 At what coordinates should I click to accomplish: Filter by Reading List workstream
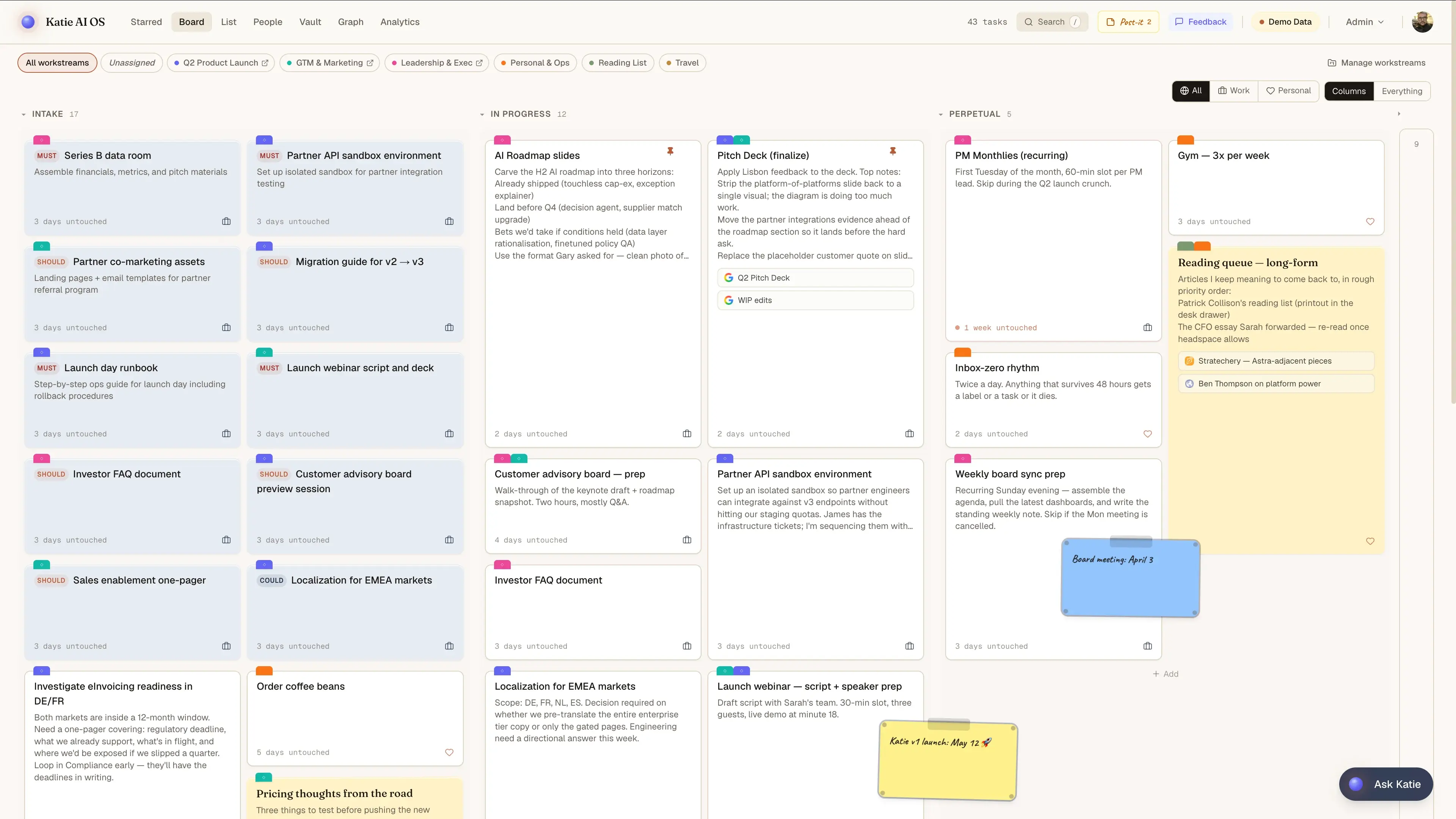618,63
